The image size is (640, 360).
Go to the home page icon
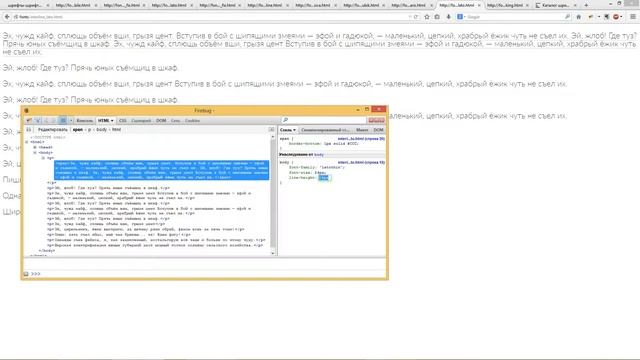(578, 17)
